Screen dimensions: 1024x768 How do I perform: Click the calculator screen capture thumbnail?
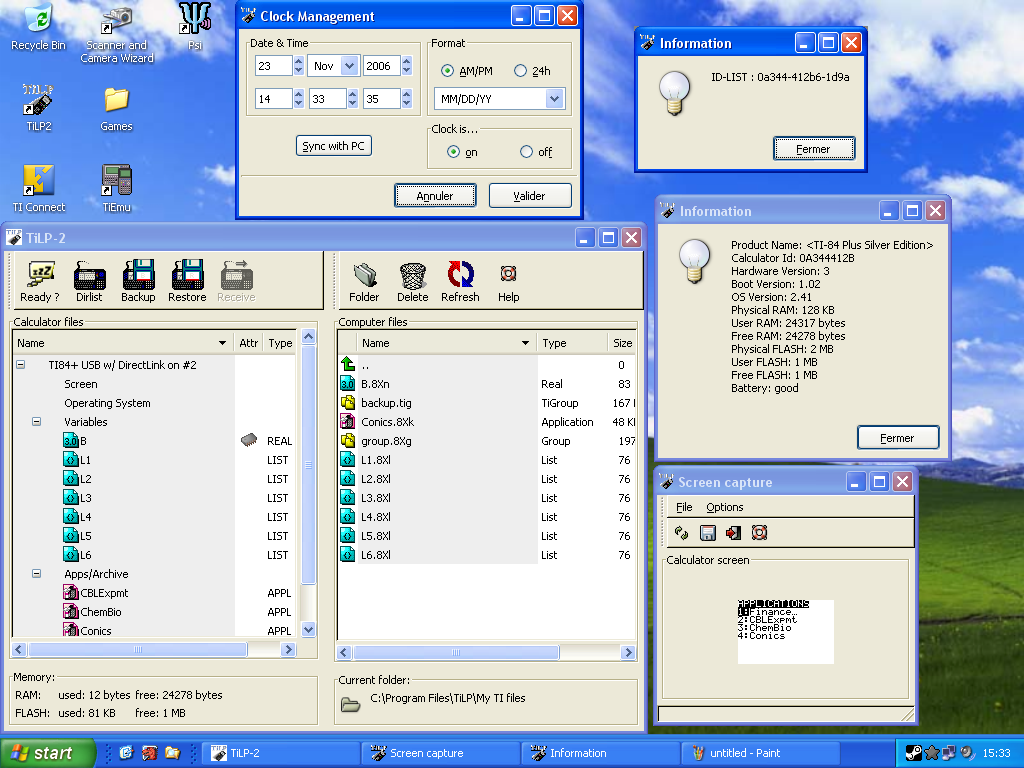coord(786,632)
